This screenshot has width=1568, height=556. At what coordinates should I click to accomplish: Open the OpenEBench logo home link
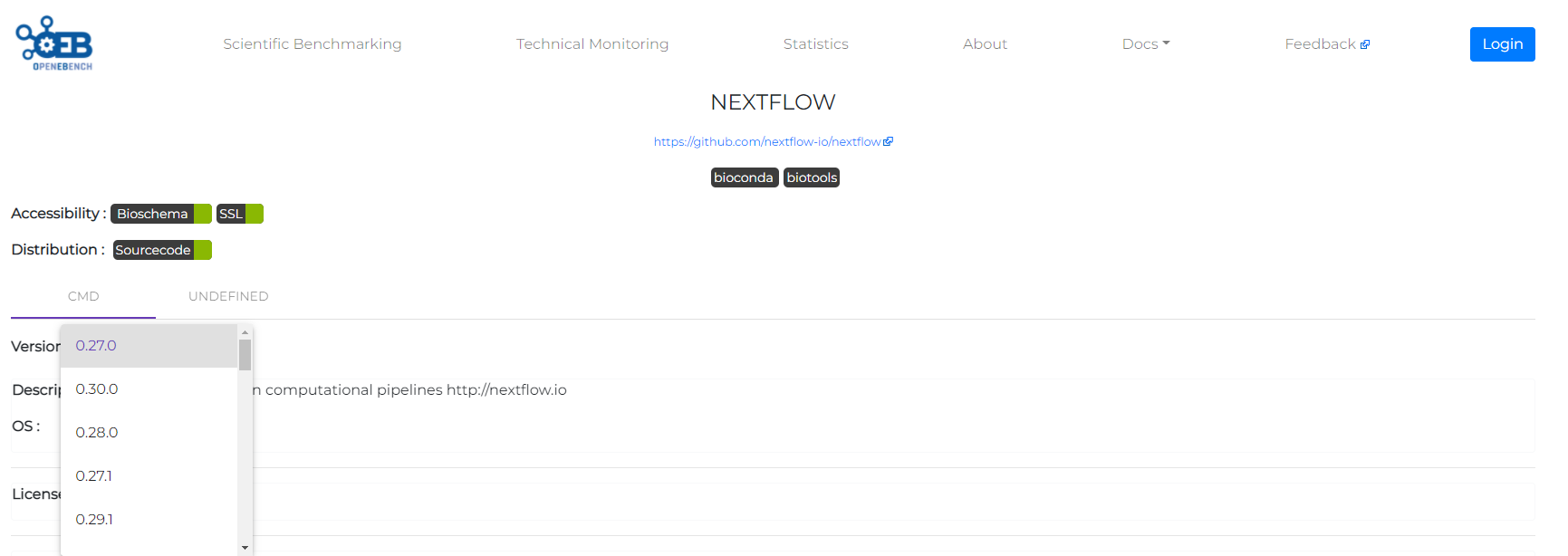click(x=54, y=43)
